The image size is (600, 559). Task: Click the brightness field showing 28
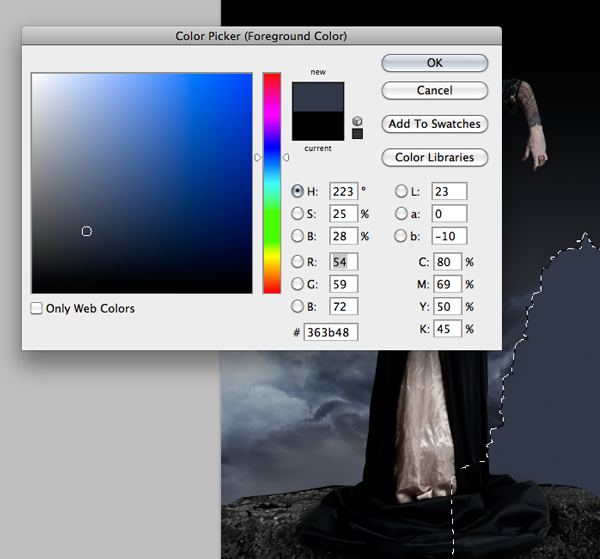[x=344, y=236]
